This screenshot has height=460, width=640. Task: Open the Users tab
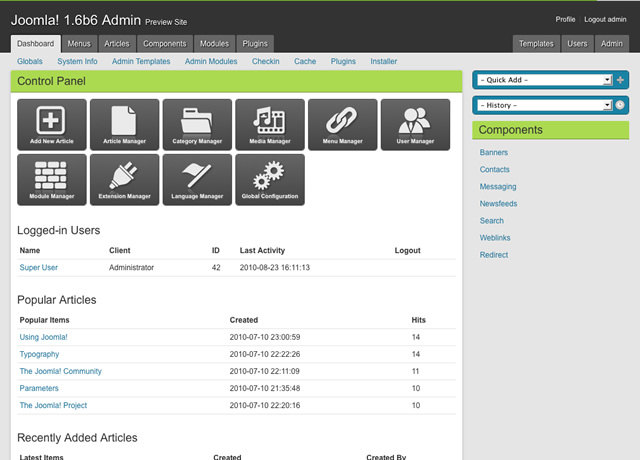click(x=577, y=44)
